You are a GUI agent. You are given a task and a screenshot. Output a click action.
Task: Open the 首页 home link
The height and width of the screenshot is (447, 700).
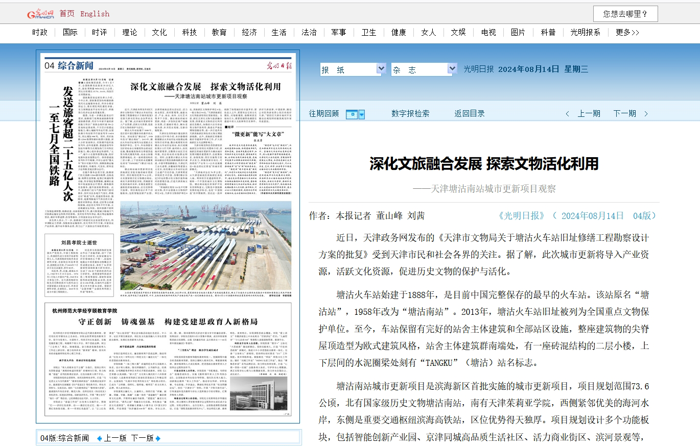point(67,14)
